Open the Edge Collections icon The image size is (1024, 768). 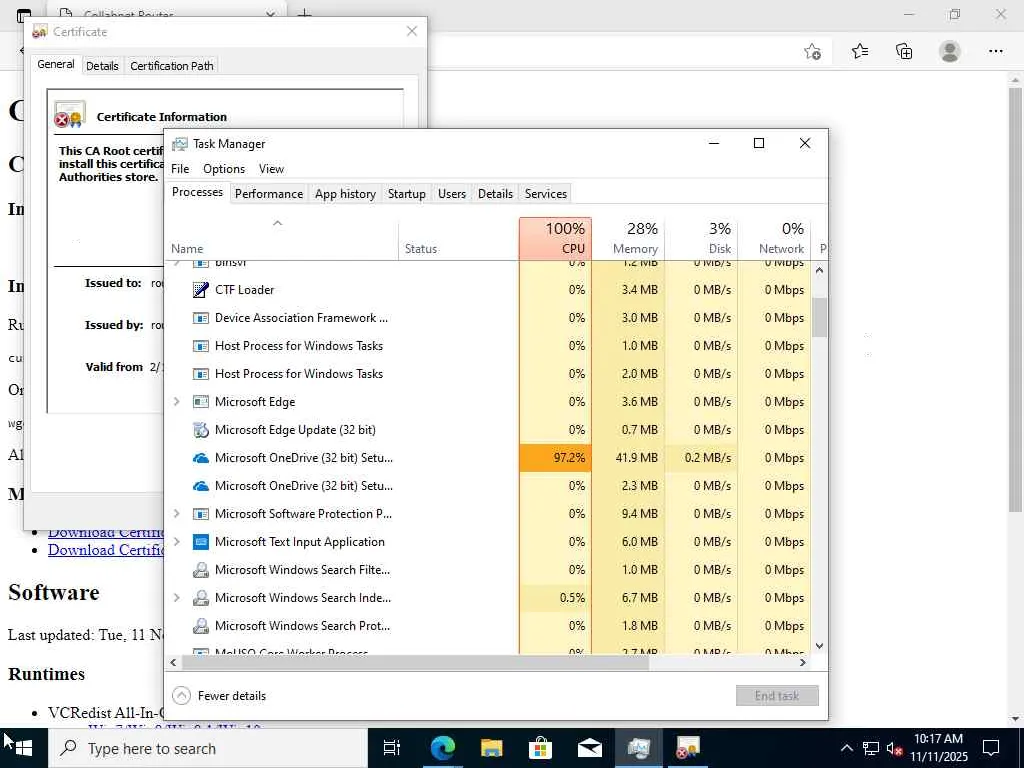(x=904, y=51)
